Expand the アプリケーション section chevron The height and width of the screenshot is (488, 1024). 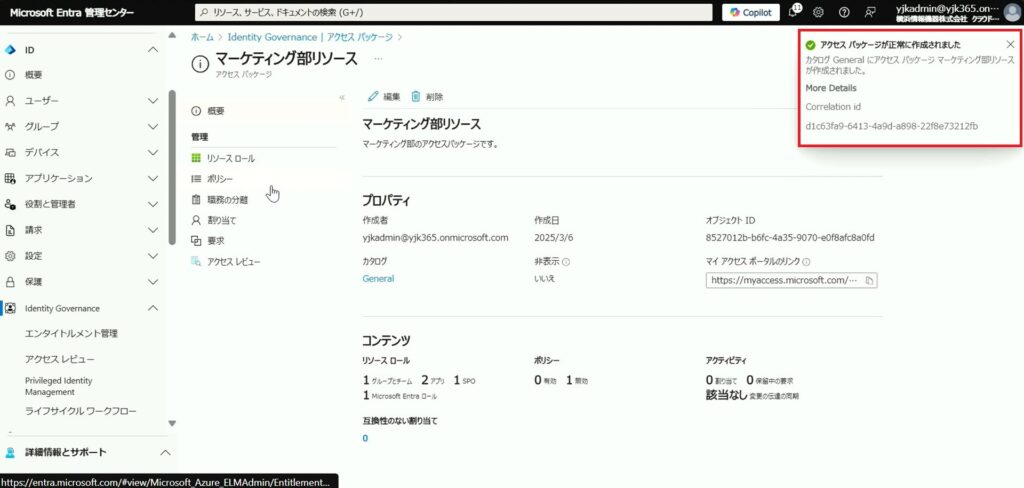pyautogui.click(x=153, y=178)
